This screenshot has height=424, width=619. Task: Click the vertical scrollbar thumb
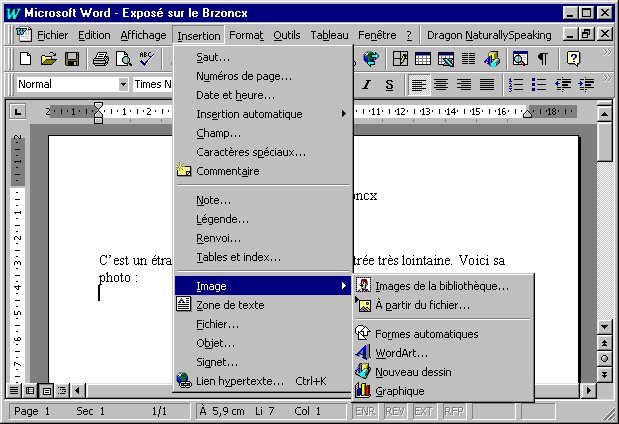[x=604, y=142]
